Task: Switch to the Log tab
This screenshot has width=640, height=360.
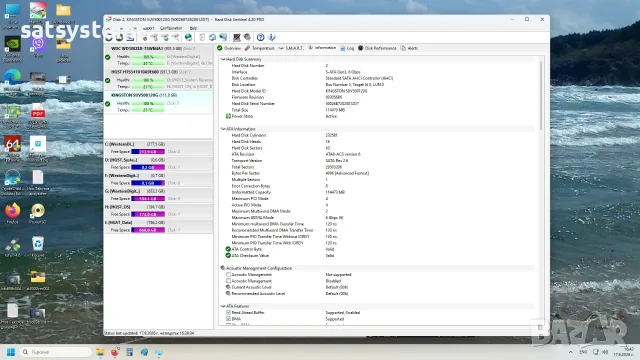Action: (347, 48)
